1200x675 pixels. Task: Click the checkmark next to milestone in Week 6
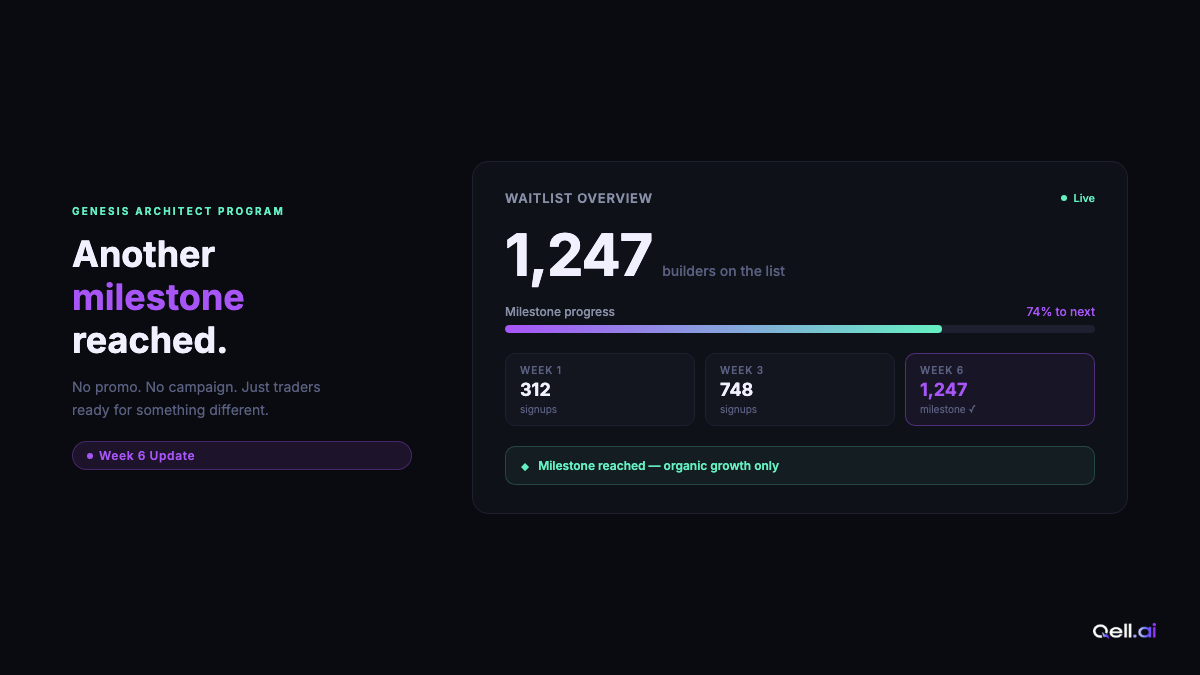pos(972,409)
